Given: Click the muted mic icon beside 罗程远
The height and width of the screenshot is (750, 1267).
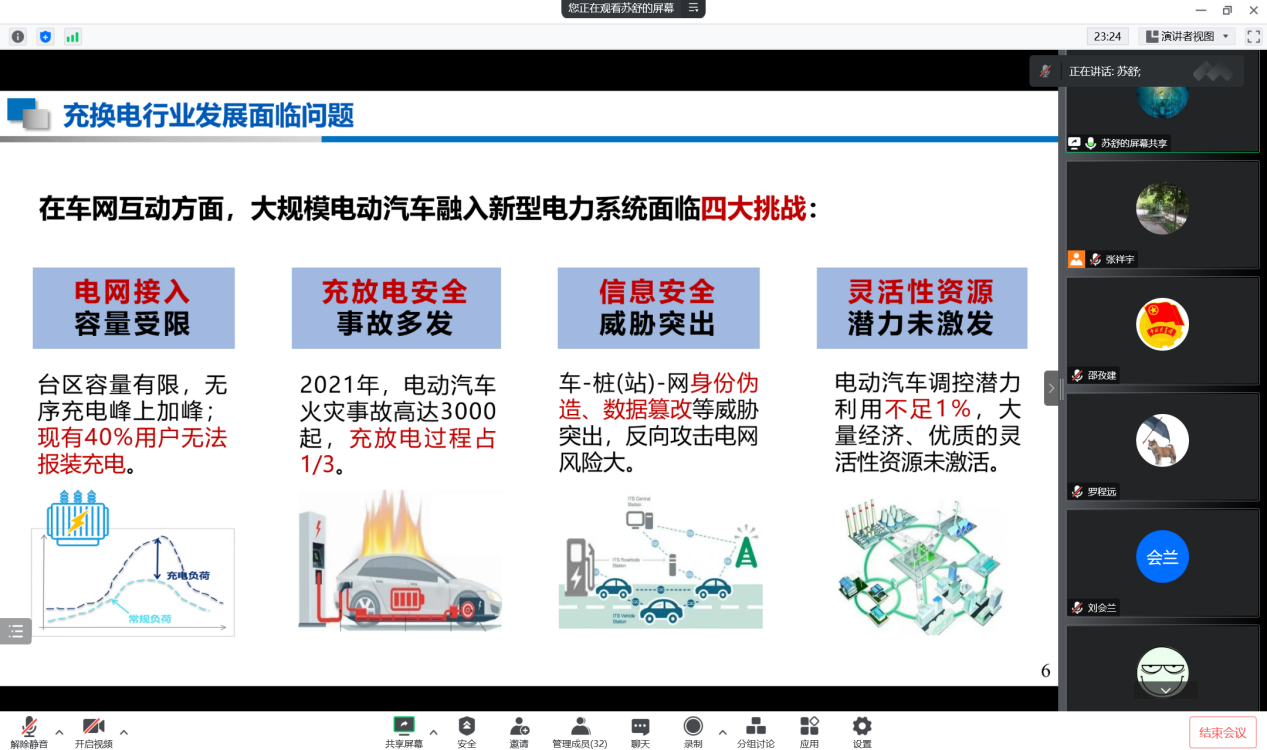Looking at the screenshot, I should coord(1078,491).
